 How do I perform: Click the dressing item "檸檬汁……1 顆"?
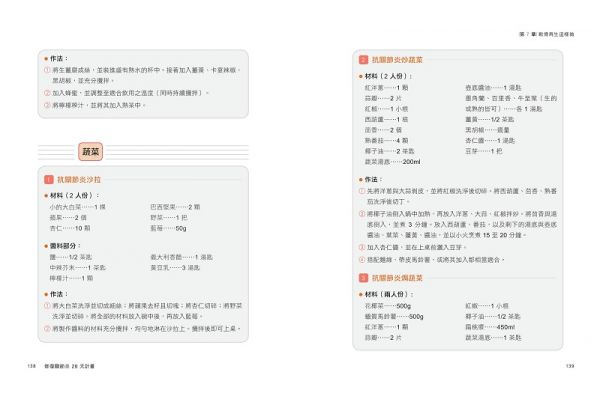pos(71,278)
